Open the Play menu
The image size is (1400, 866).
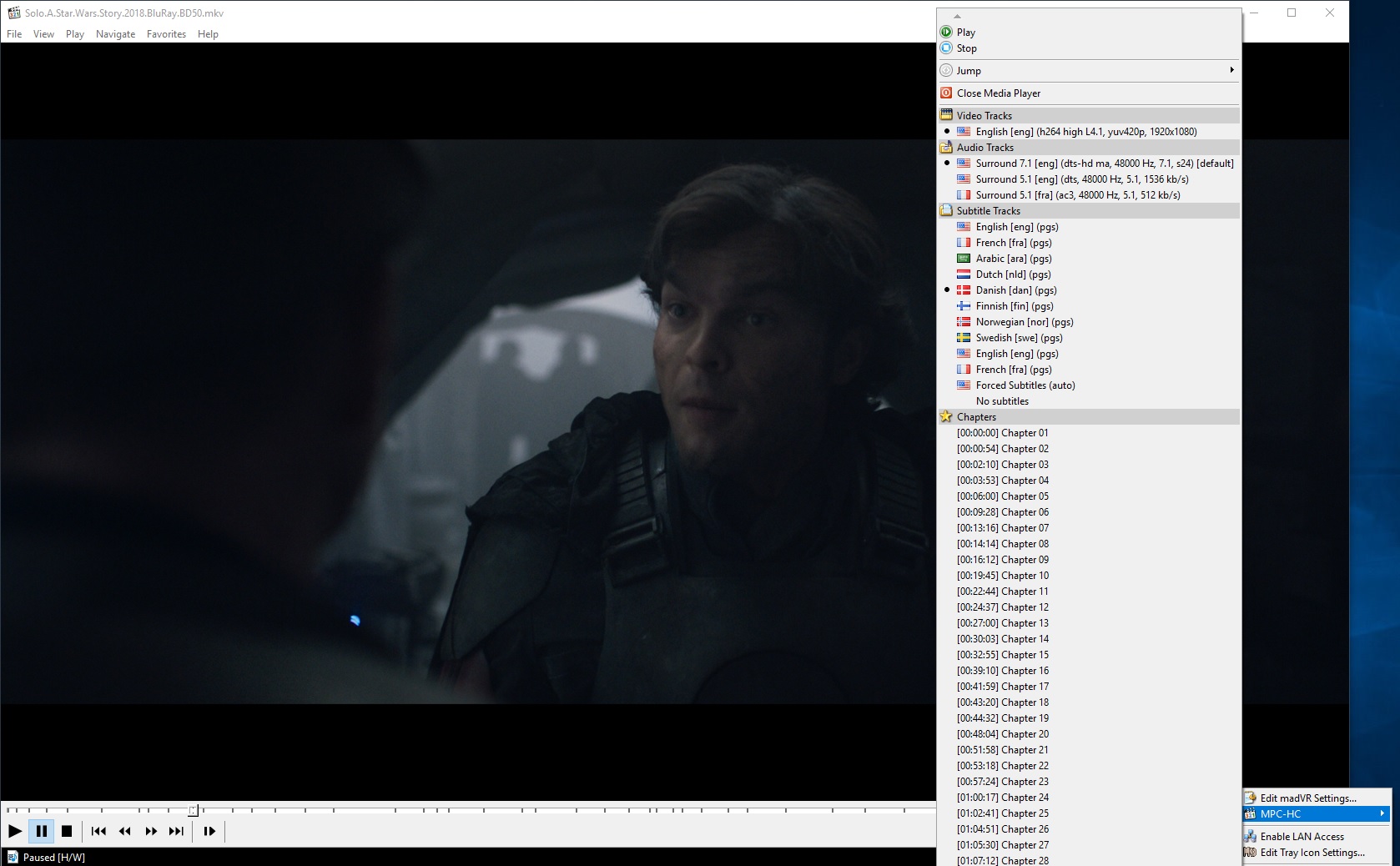pyautogui.click(x=75, y=34)
